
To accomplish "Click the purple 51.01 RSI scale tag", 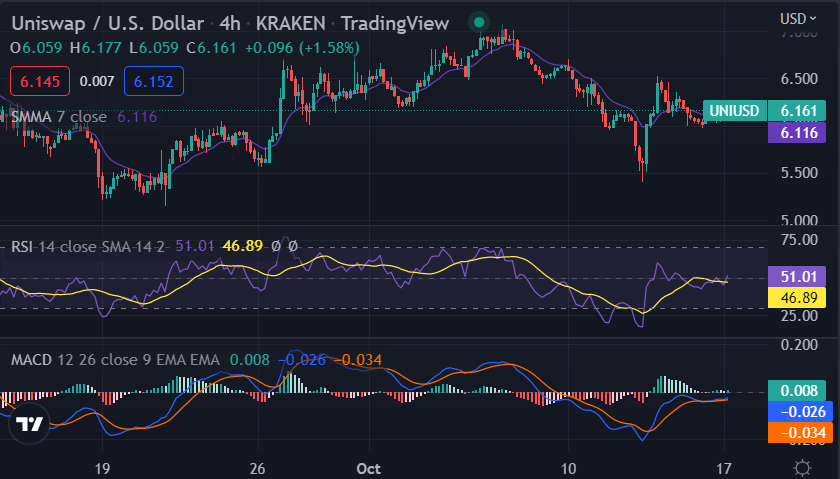I will pyautogui.click(x=797, y=276).
